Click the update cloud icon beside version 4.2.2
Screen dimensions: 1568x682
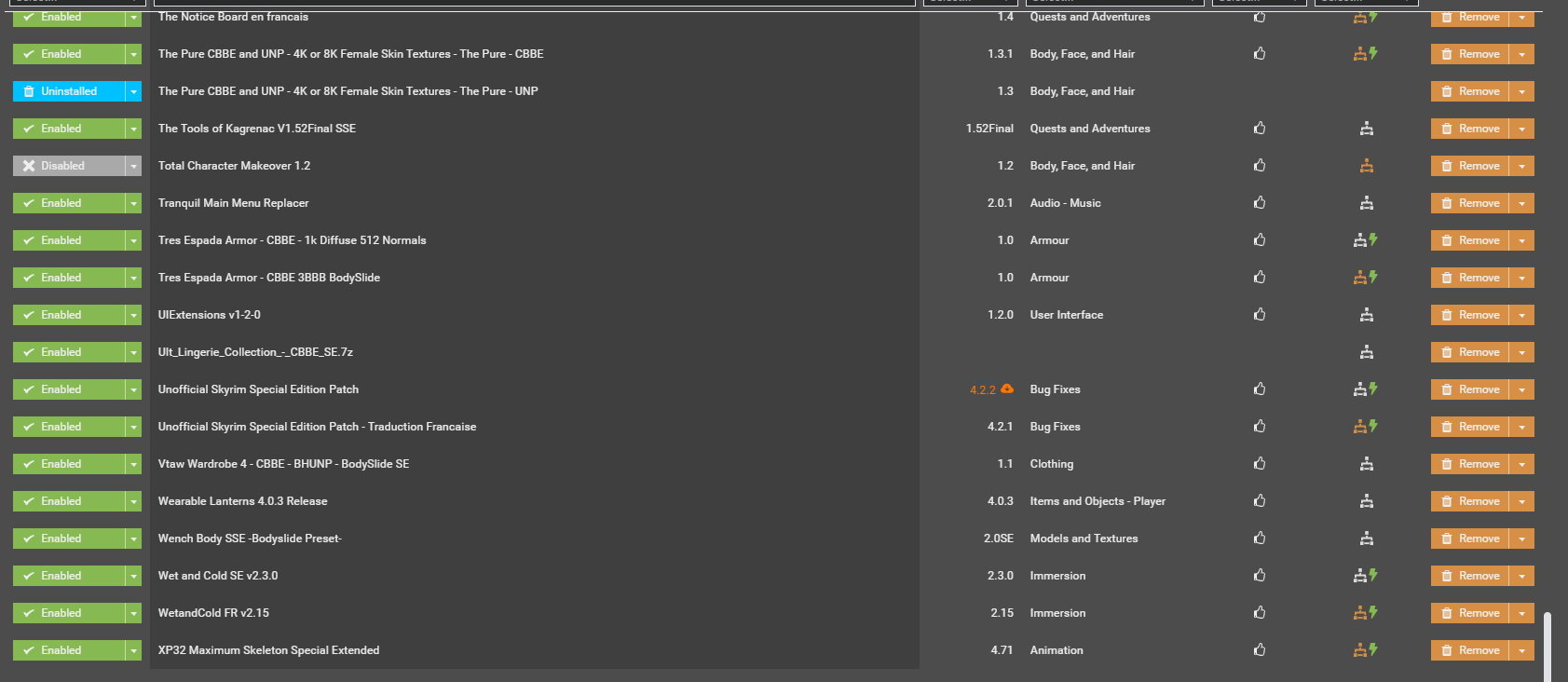tap(1007, 389)
